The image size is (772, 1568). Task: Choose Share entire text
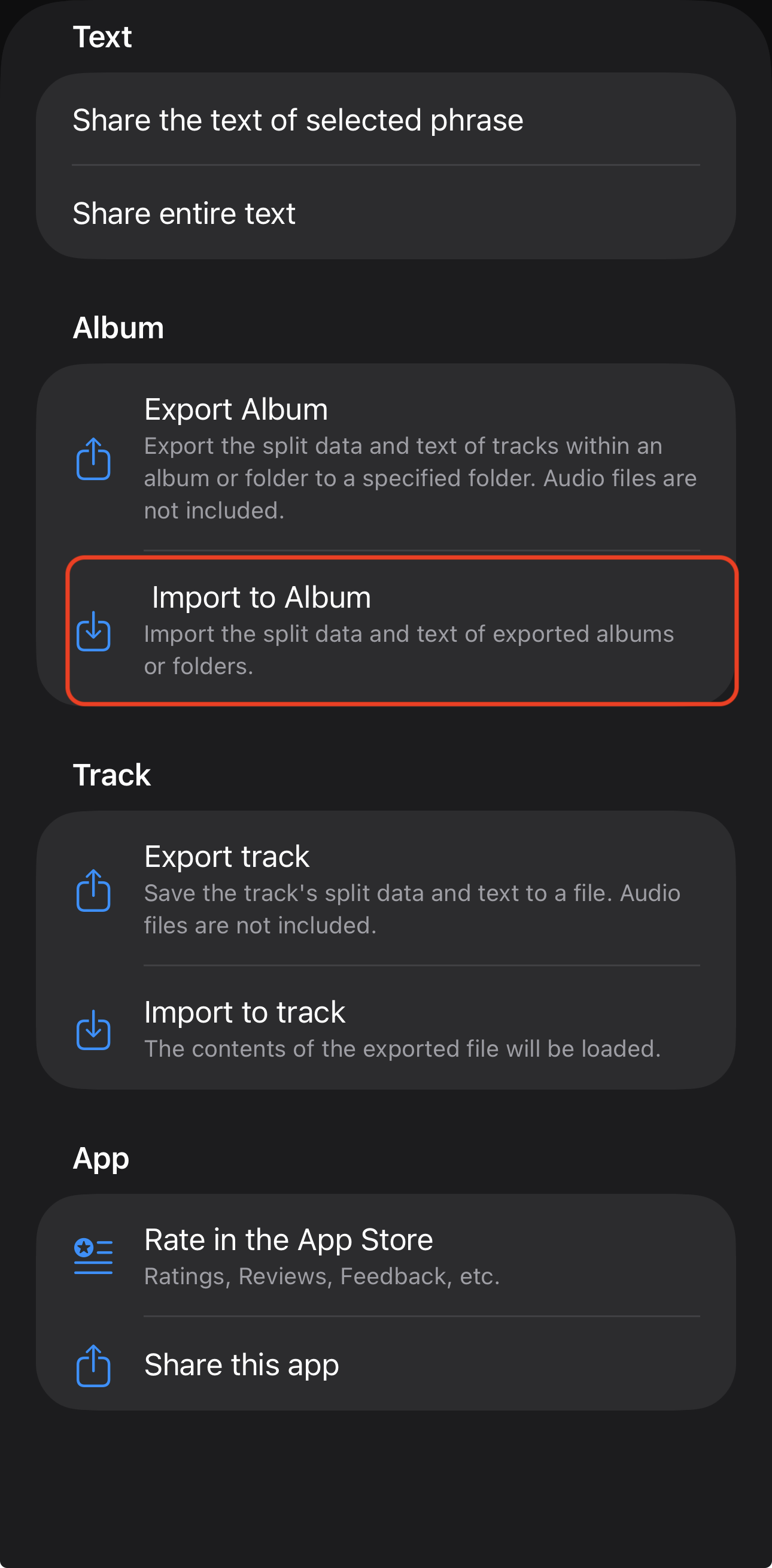pyautogui.click(x=184, y=214)
